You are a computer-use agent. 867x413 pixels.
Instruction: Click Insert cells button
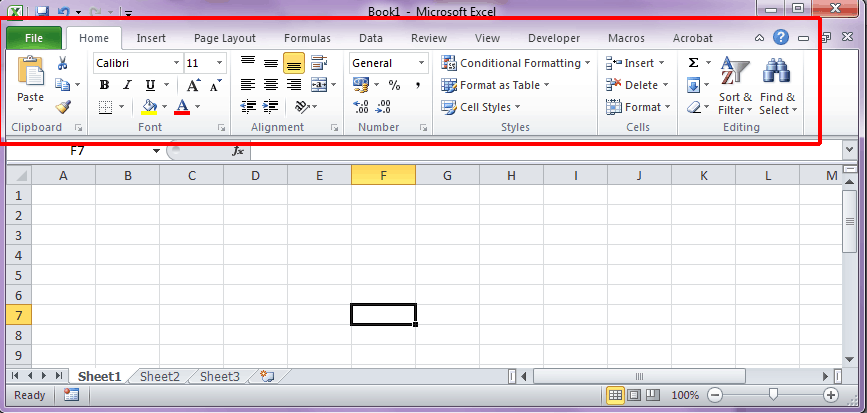coord(635,63)
